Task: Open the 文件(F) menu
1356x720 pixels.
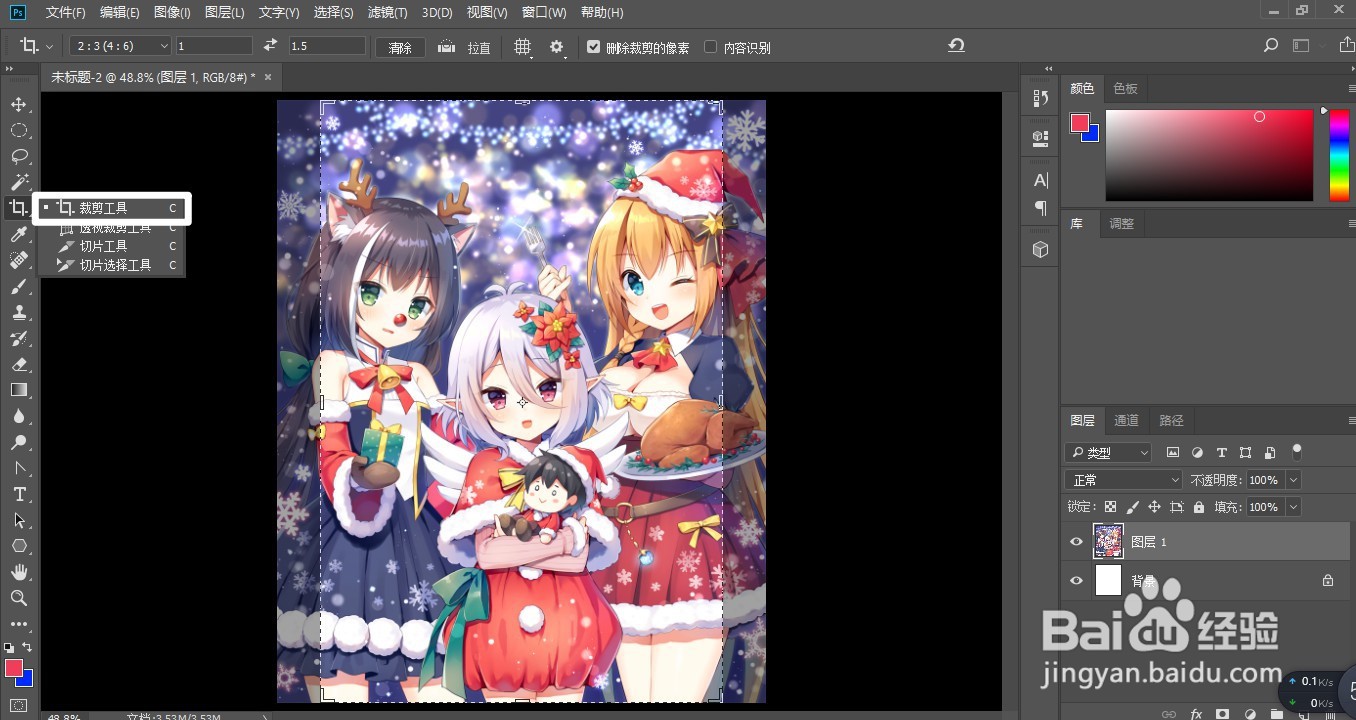Action: (66, 13)
